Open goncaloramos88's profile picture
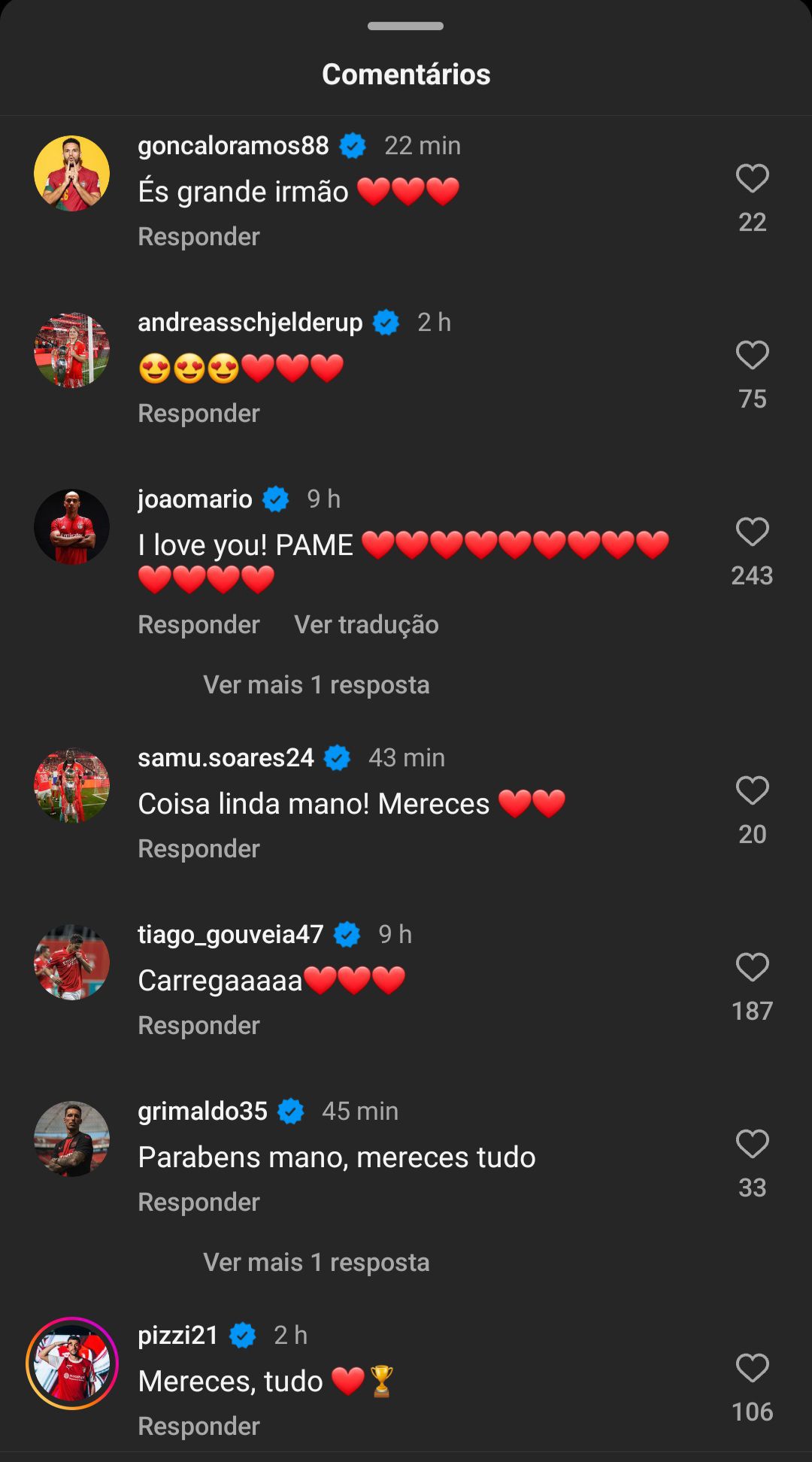Image resolution: width=812 pixels, height=1462 pixels. 72,174
